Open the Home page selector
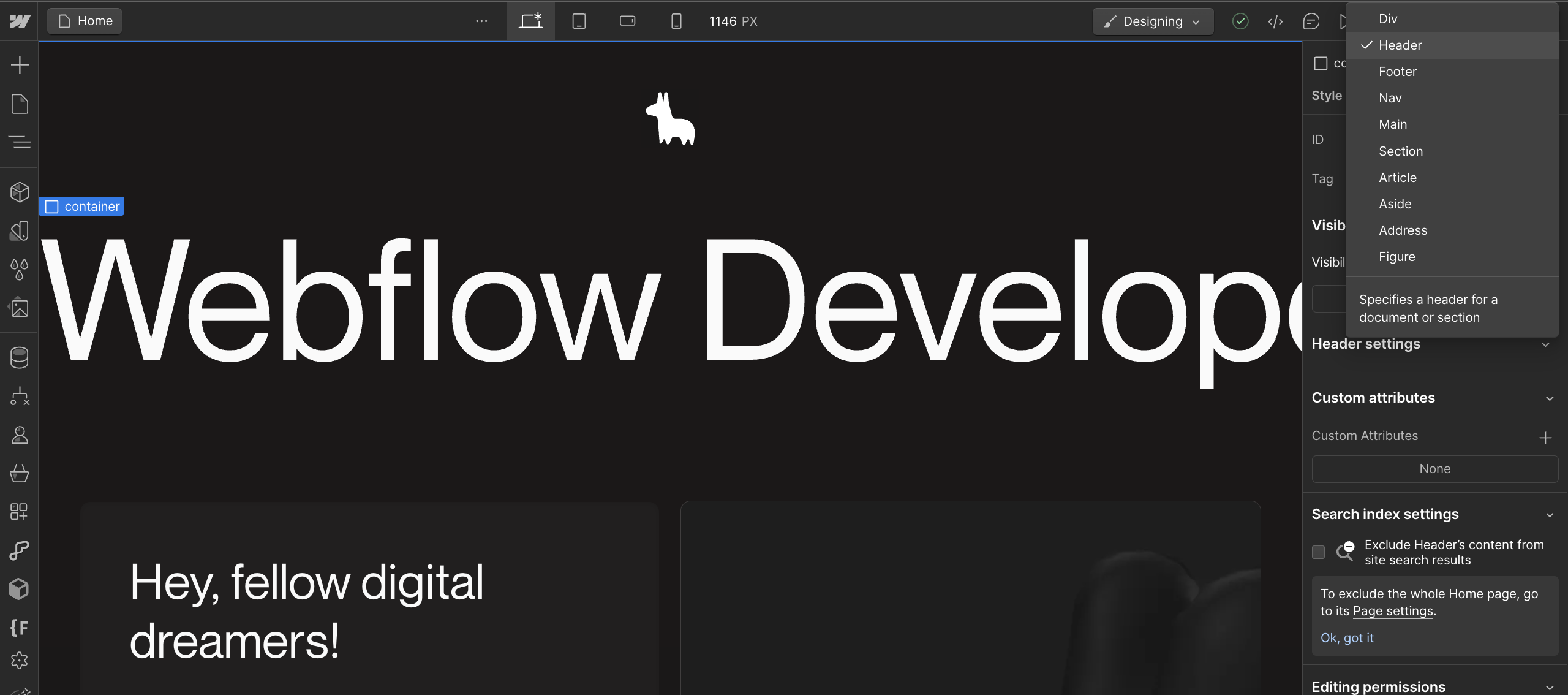The image size is (1568, 695). (x=85, y=21)
